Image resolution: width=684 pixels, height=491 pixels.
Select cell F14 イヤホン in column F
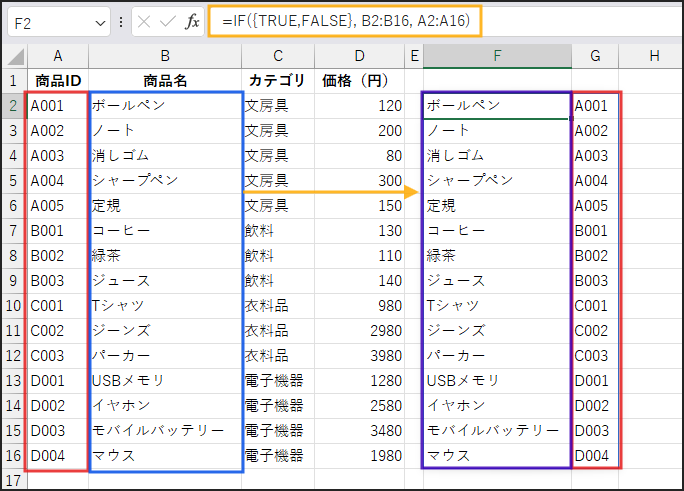[497, 406]
